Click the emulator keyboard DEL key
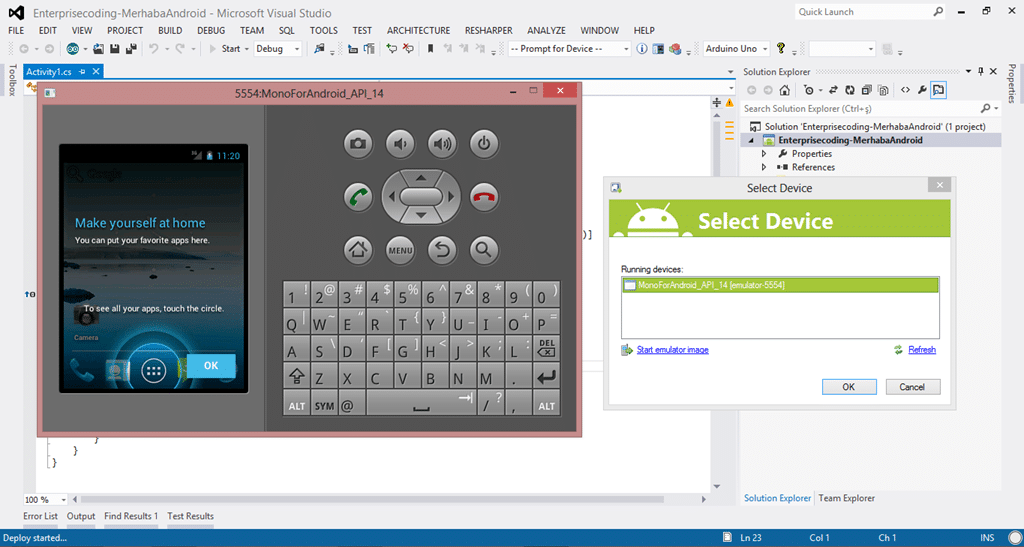 (547, 348)
